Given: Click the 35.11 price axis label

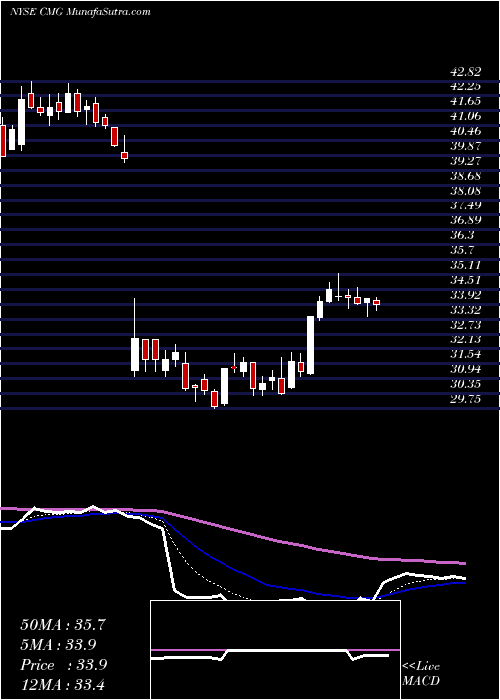Looking at the screenshot, I should [x=465, y=265].
